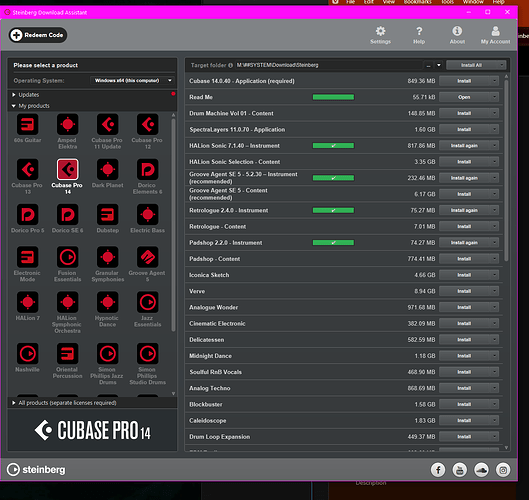Select Granular Symphonies product icon
Screen dimensions: 529x500
[x=108, y=257]
